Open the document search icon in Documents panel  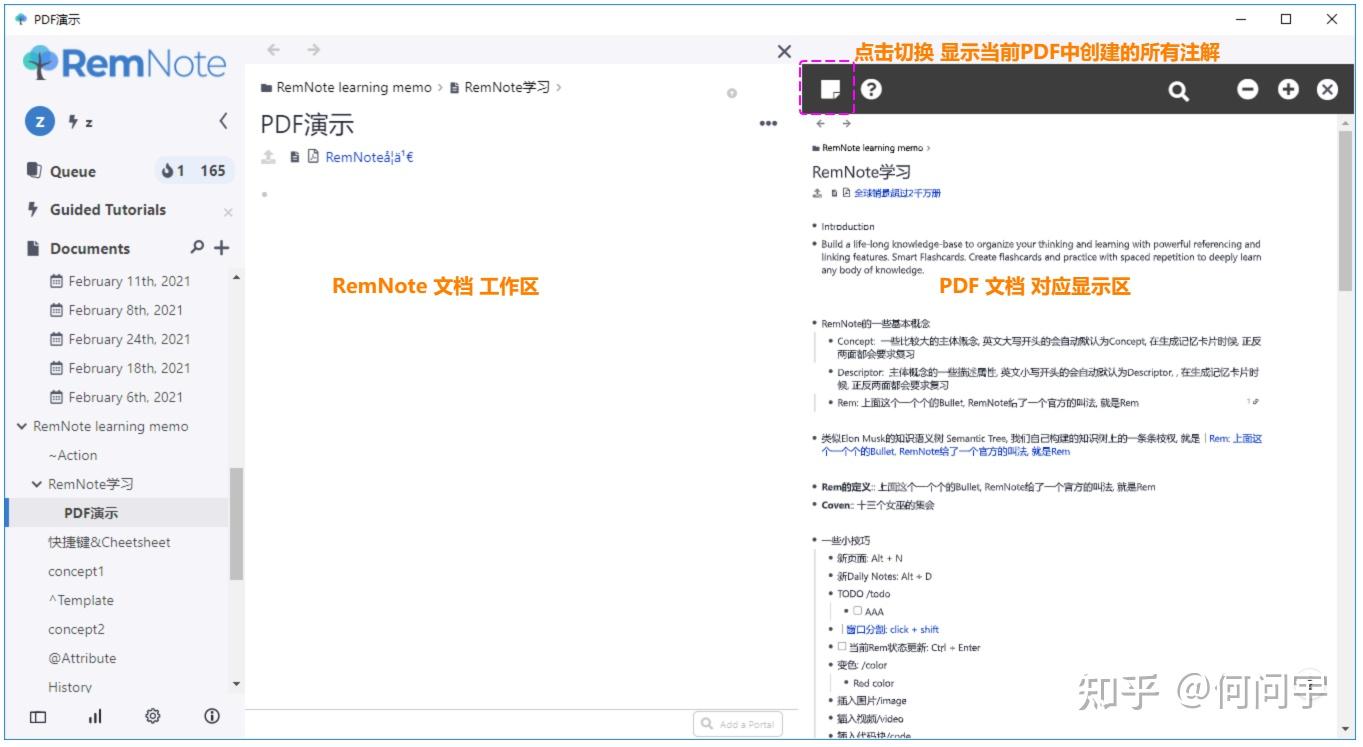coord(198,248)
